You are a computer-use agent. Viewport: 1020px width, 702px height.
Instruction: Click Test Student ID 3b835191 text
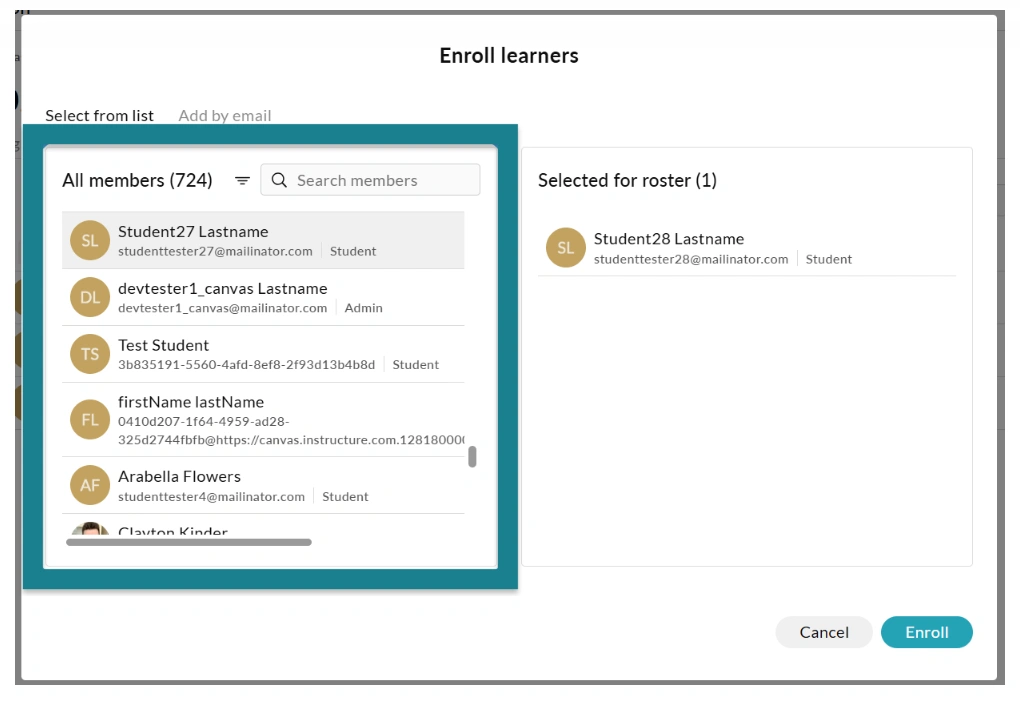click(x=247, y=364)
